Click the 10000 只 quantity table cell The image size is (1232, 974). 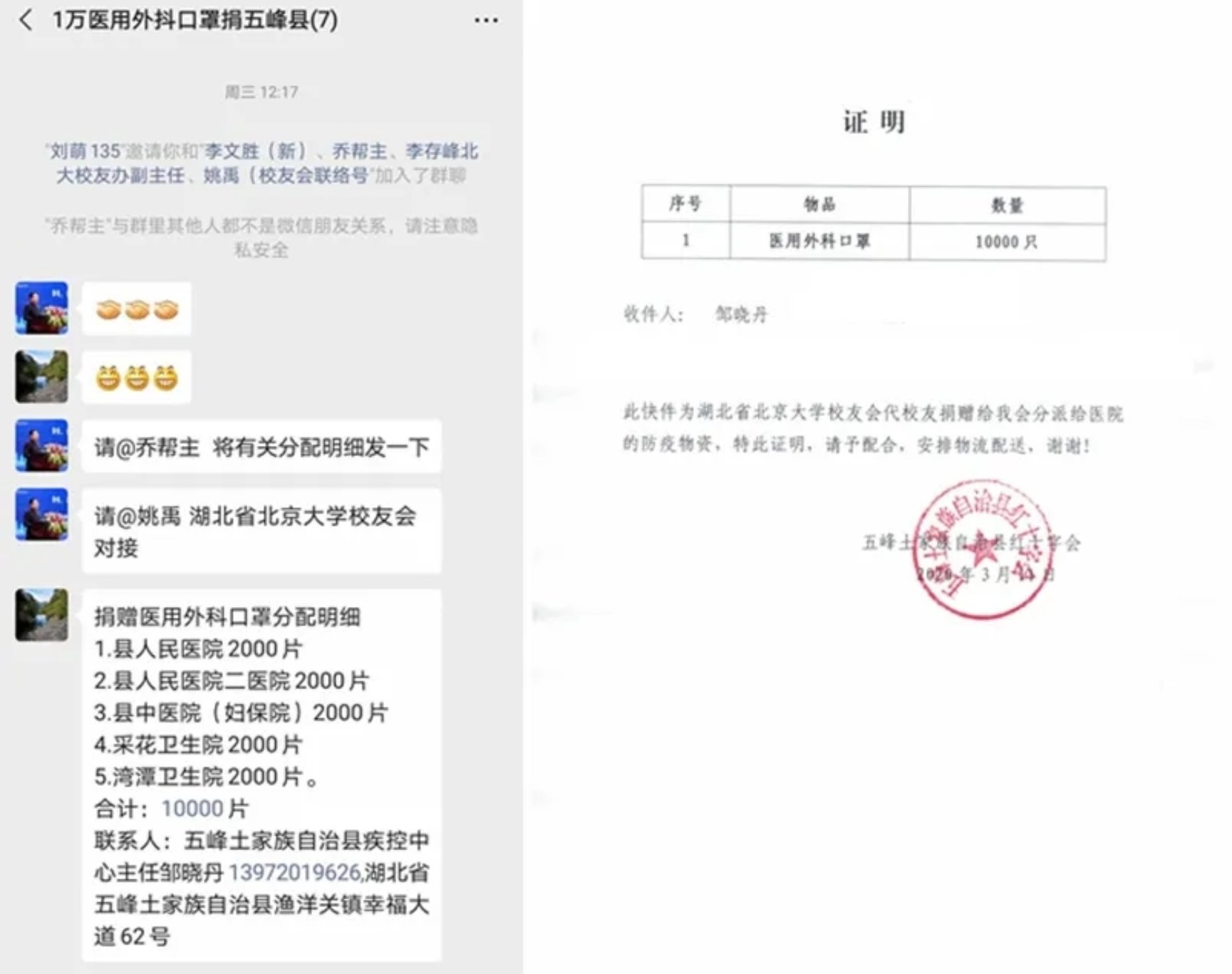(x=1006, y=242)
